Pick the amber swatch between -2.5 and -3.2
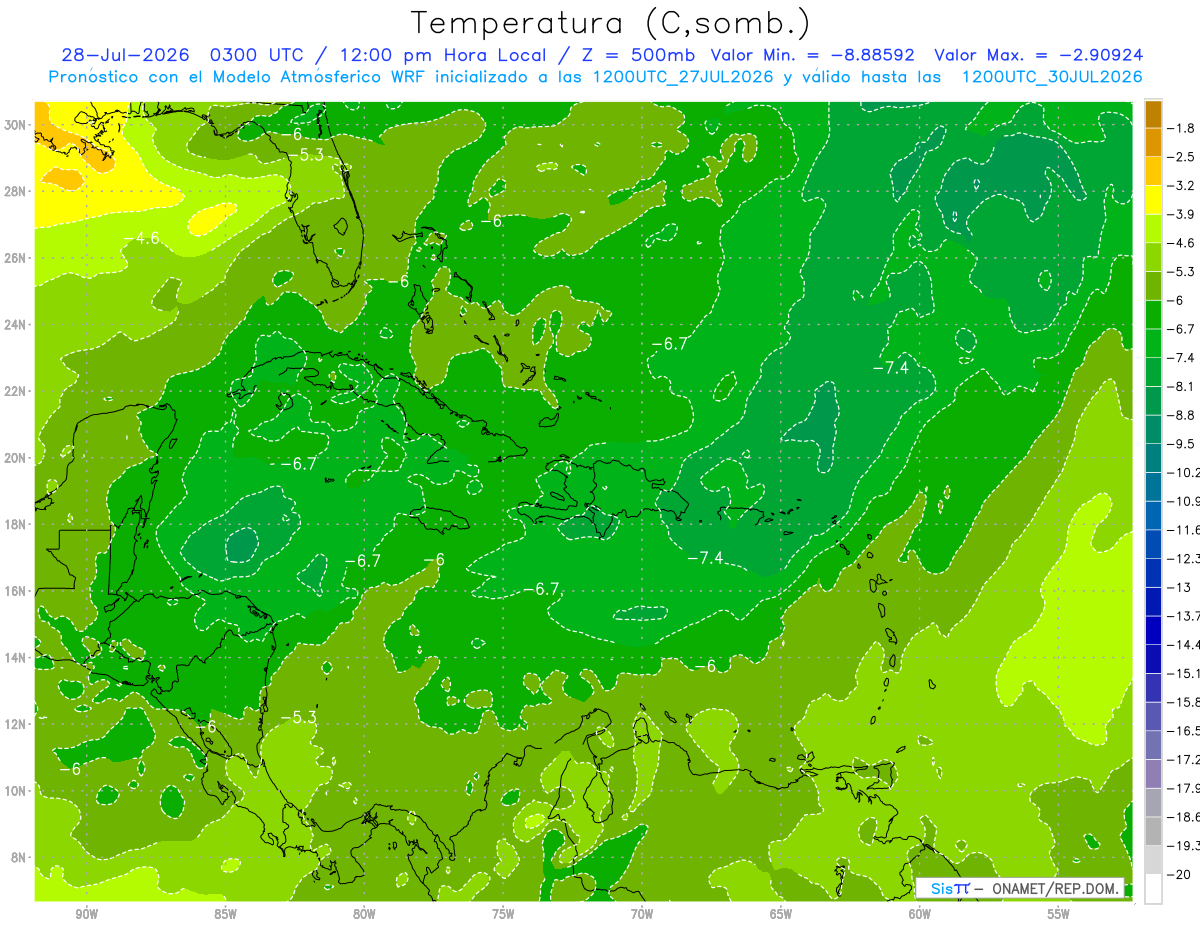The width and height of the screenshot is (1200, 927). click(x=1152, y=171)
